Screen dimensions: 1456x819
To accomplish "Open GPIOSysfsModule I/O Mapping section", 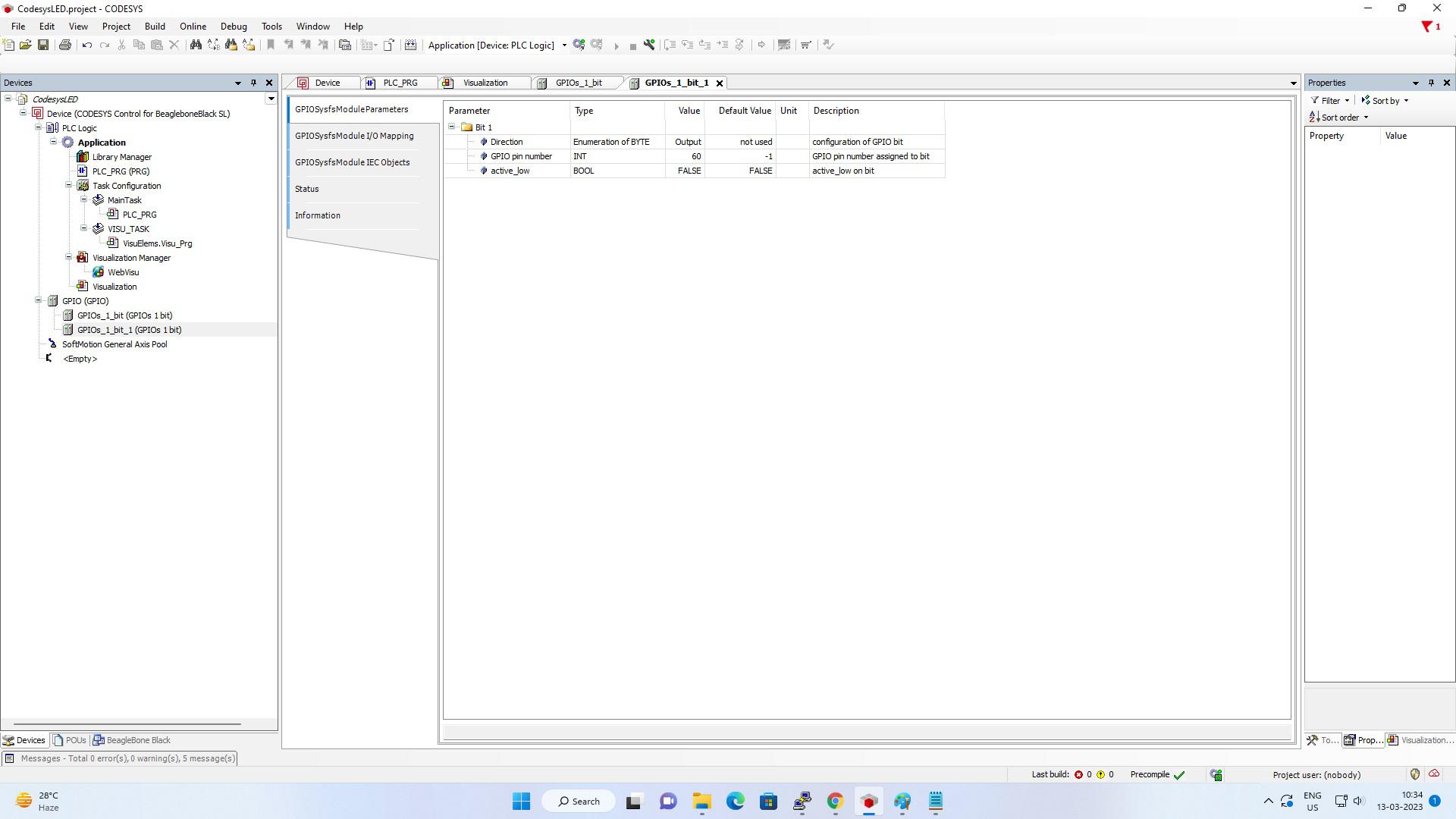I will tap(354, 136).
